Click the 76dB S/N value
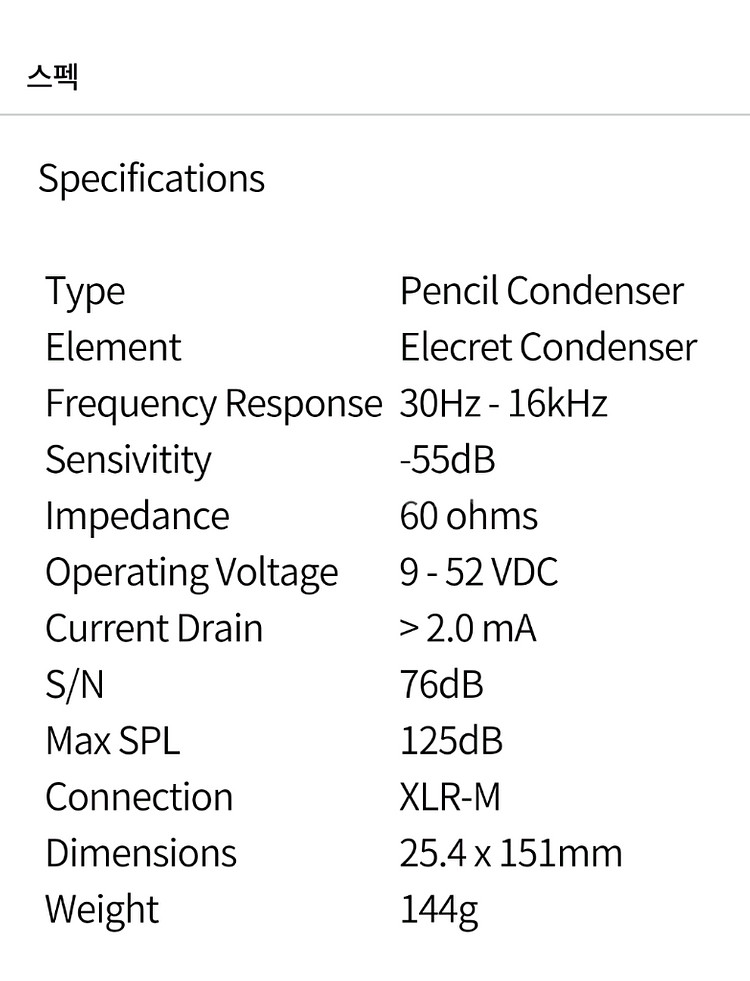 pos(442,685)
